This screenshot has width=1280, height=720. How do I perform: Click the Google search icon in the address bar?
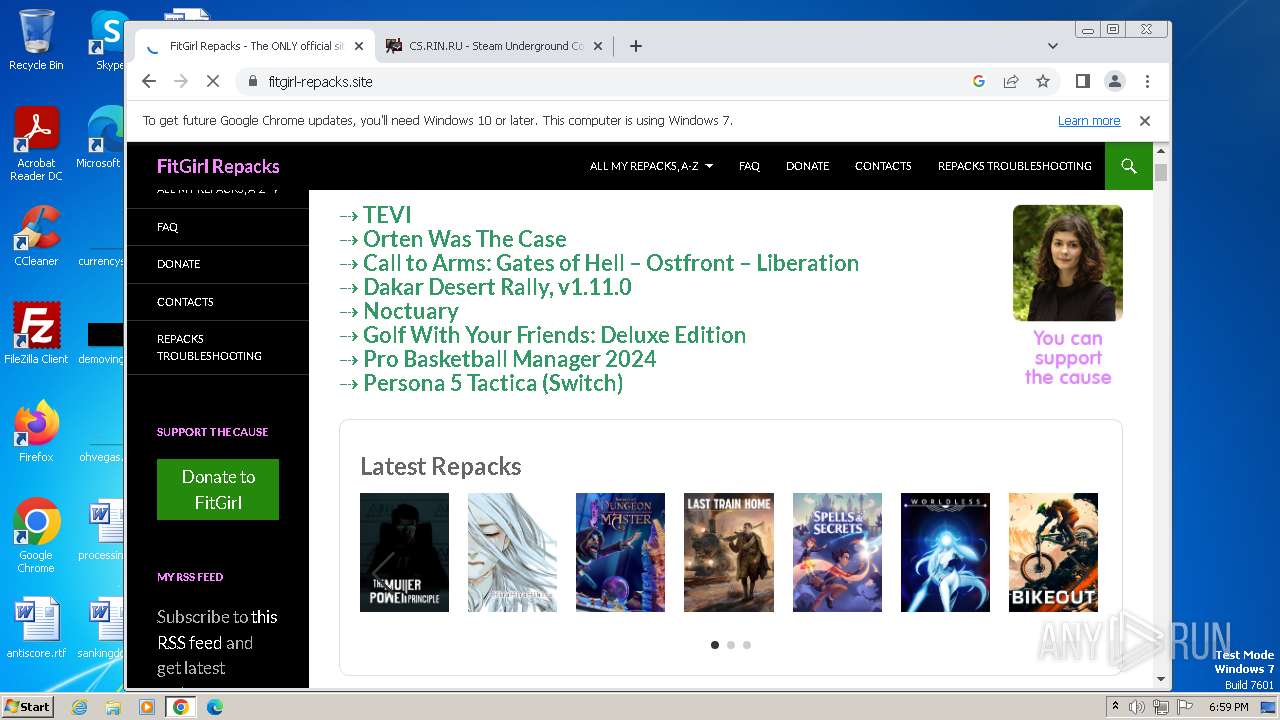[979, 82]
